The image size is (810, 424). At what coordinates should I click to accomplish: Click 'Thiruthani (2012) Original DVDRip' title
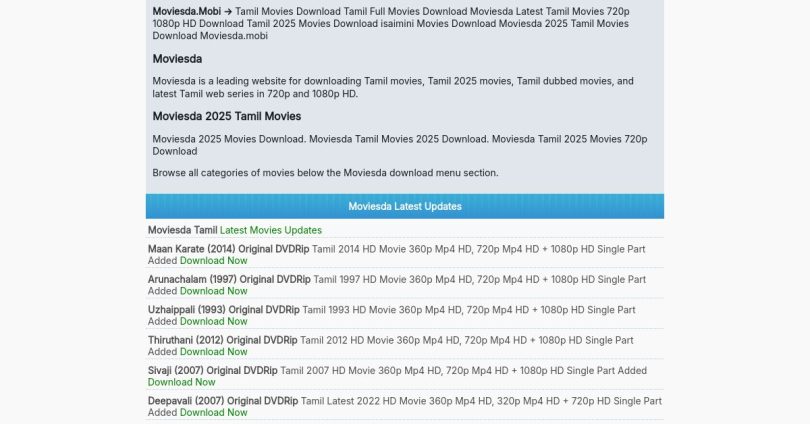click(223, 340)
